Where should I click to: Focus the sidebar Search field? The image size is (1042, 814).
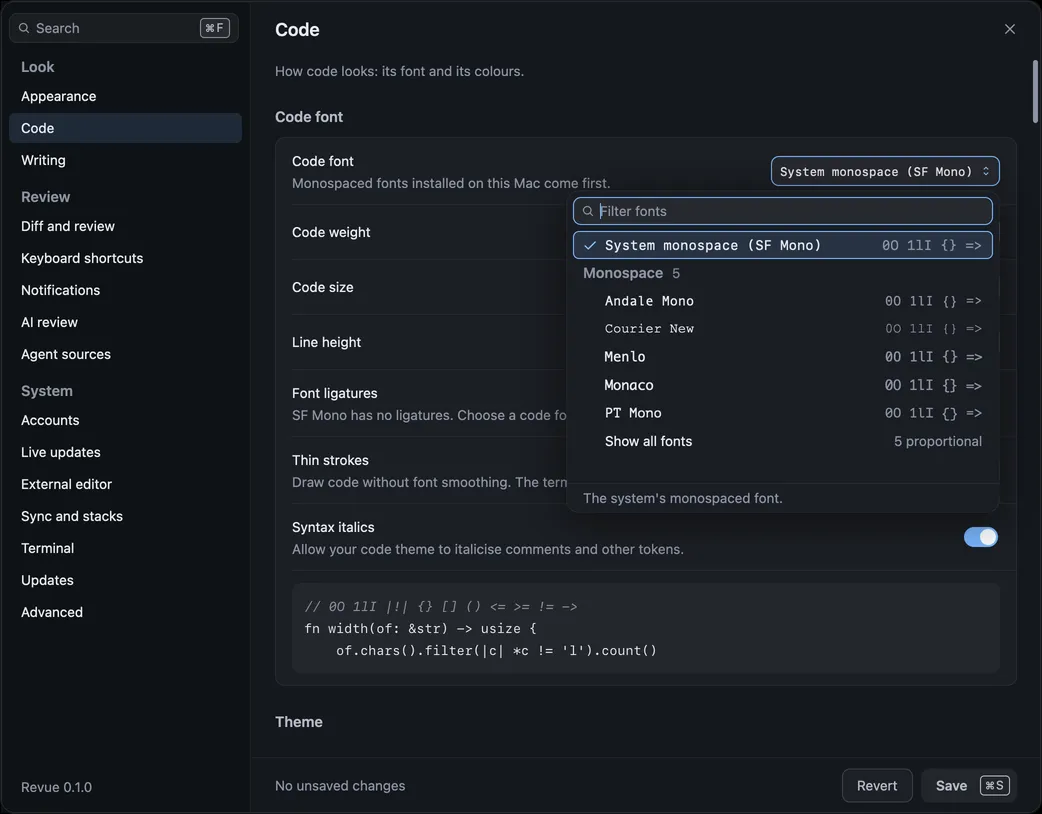click(124, 28)
